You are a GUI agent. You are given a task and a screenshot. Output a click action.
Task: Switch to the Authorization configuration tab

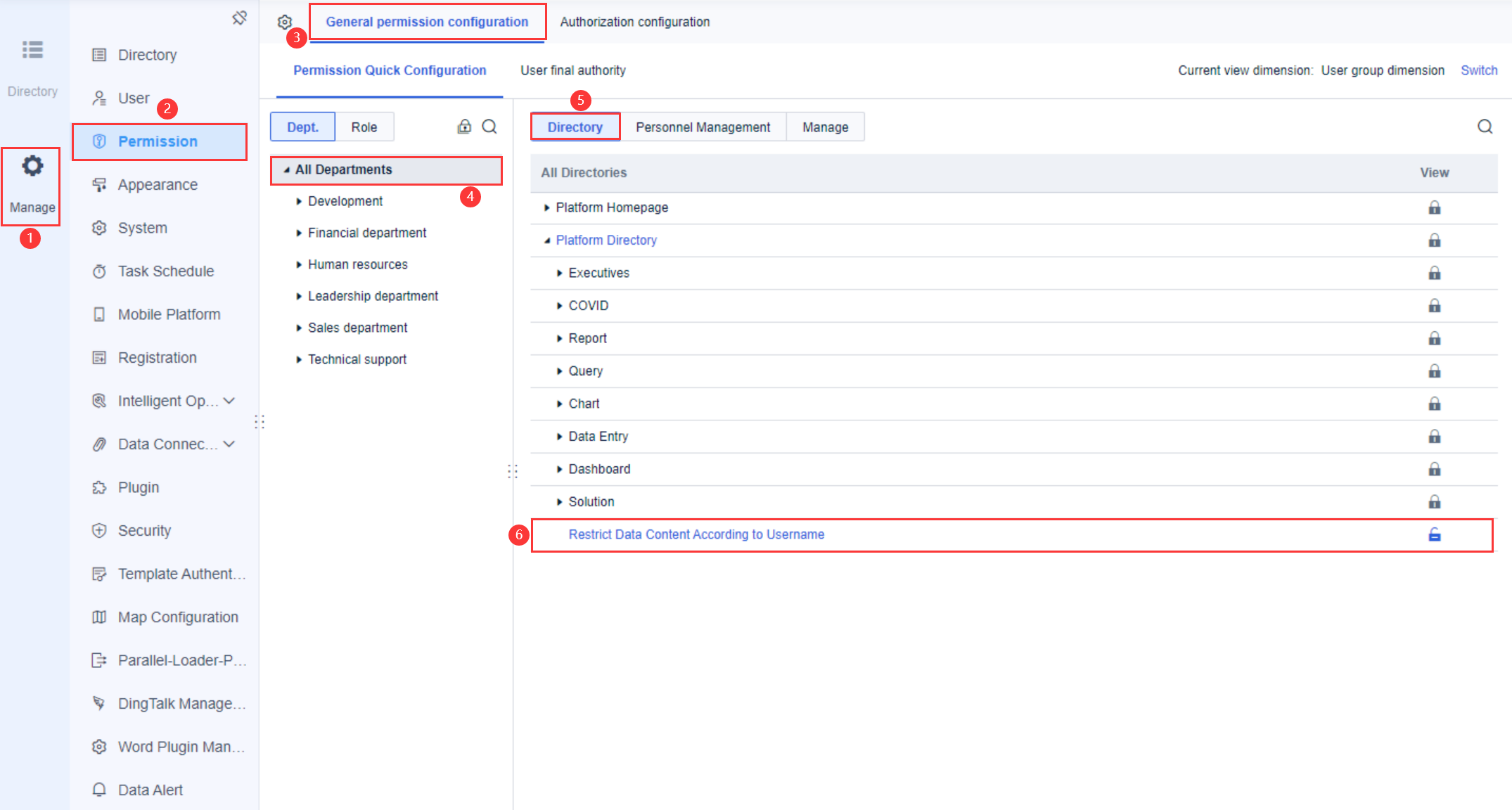pyautogui.click(x=634, y=22)
